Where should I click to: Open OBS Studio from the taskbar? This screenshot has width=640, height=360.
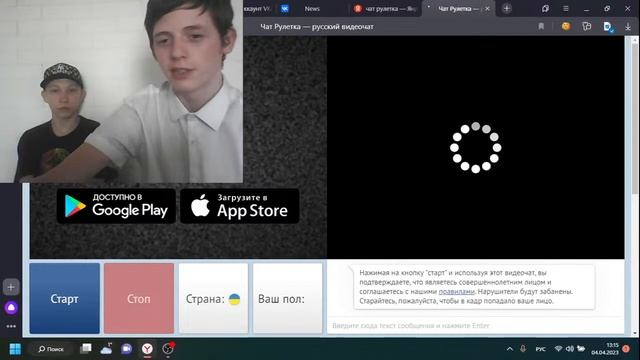point(168,349)
